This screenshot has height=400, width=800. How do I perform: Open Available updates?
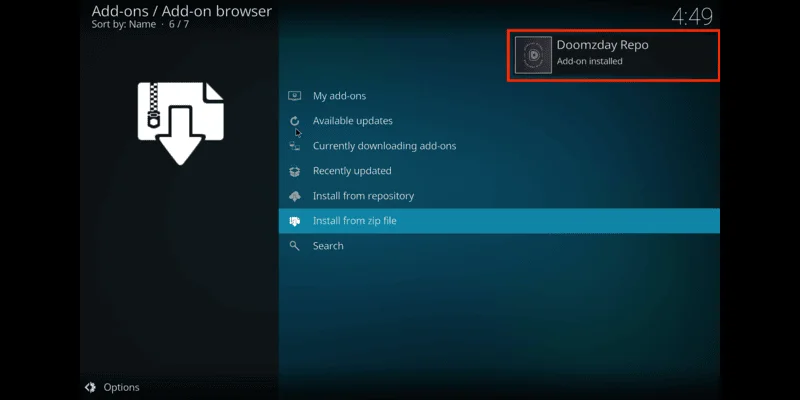tap(499, 121)
